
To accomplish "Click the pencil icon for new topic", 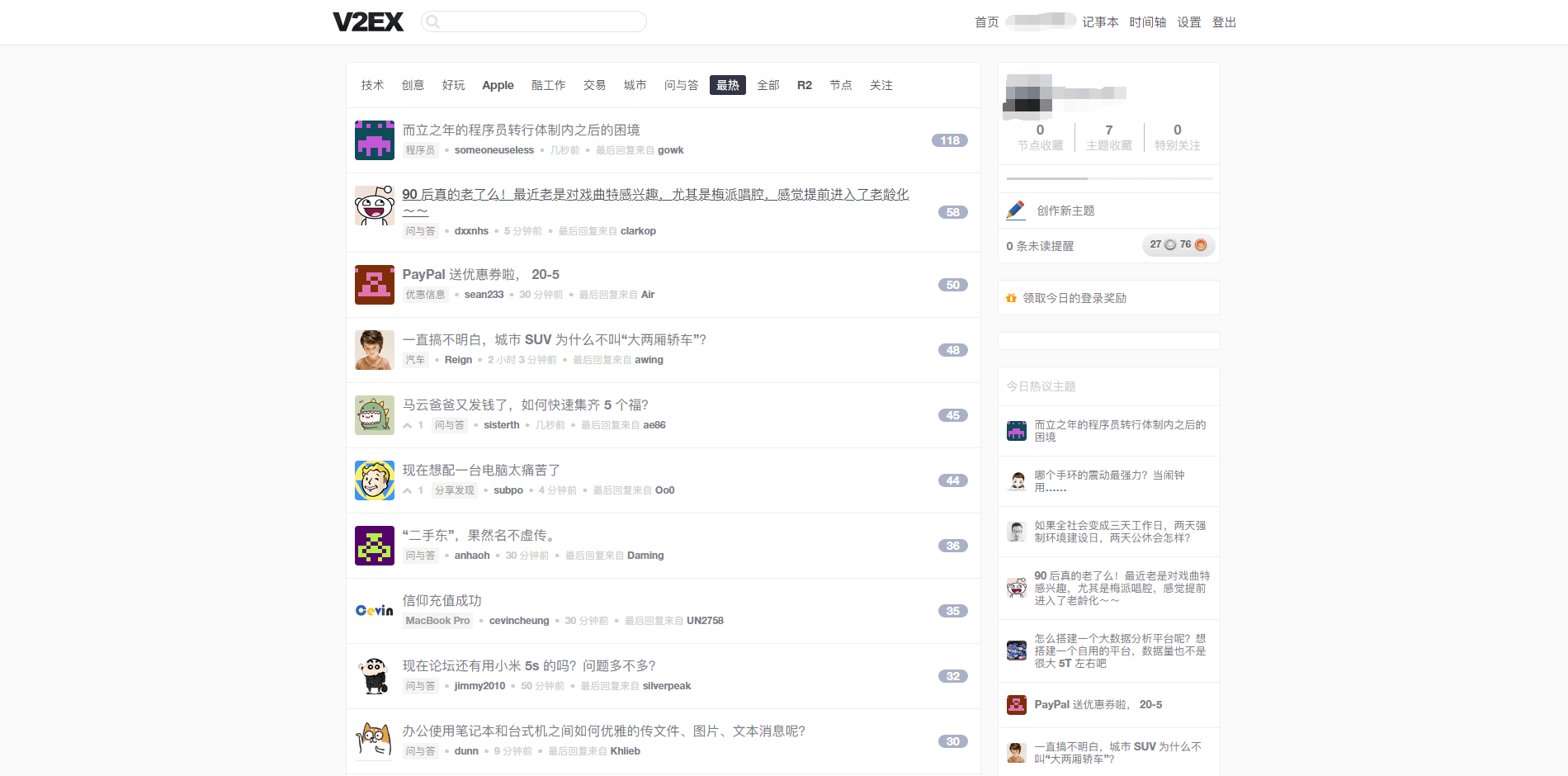I will pos(1016,211).
